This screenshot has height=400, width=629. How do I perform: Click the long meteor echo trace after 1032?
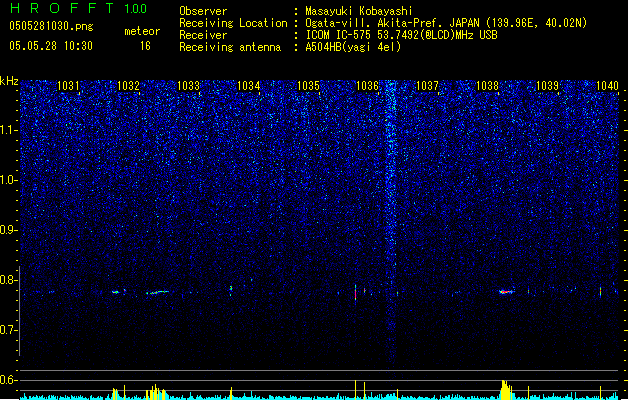click(x=157, y=292)
